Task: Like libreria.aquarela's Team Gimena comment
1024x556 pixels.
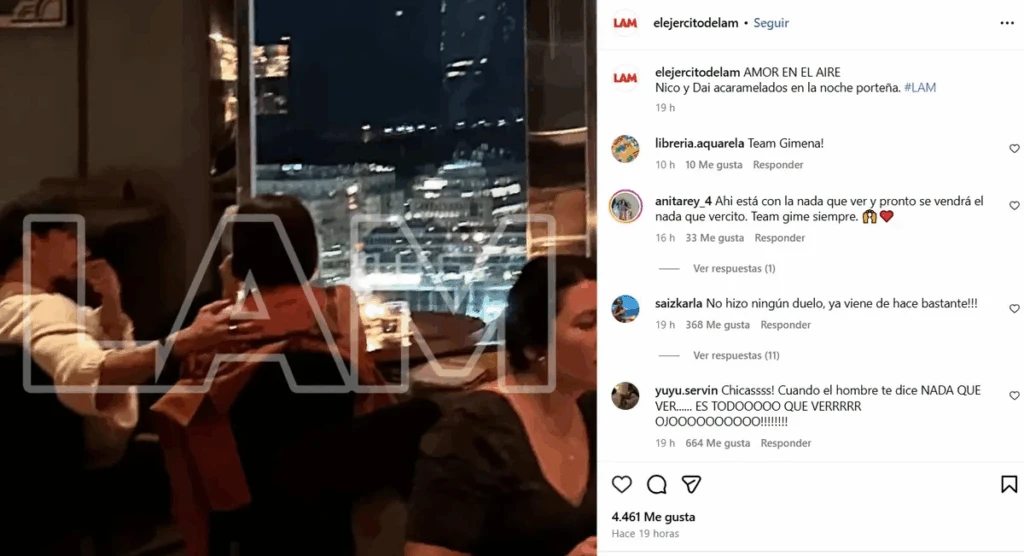Action: click(1014, 149)
